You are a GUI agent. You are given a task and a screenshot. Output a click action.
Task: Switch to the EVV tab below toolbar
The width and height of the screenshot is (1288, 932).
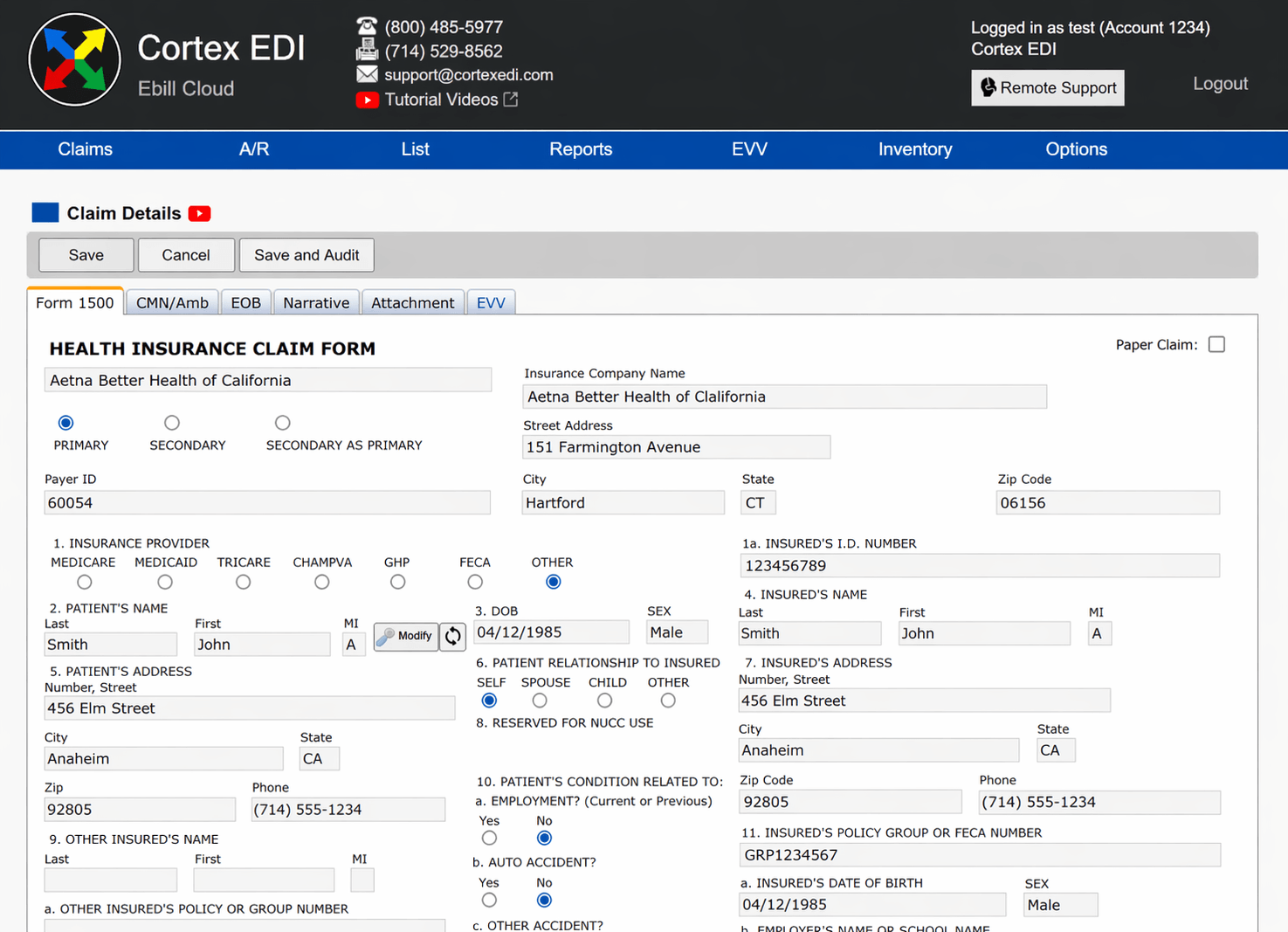tap(491, 302)
